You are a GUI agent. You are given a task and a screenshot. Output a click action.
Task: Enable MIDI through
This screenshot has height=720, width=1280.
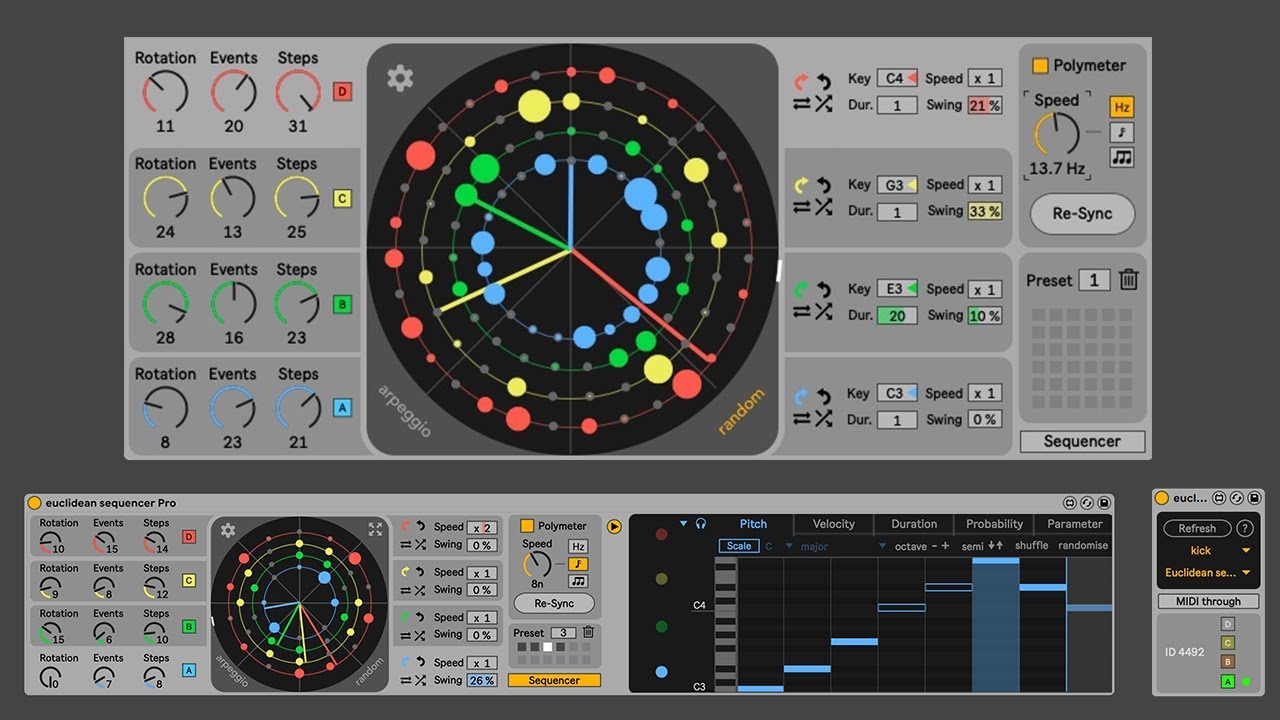[x=1207, y=601]
